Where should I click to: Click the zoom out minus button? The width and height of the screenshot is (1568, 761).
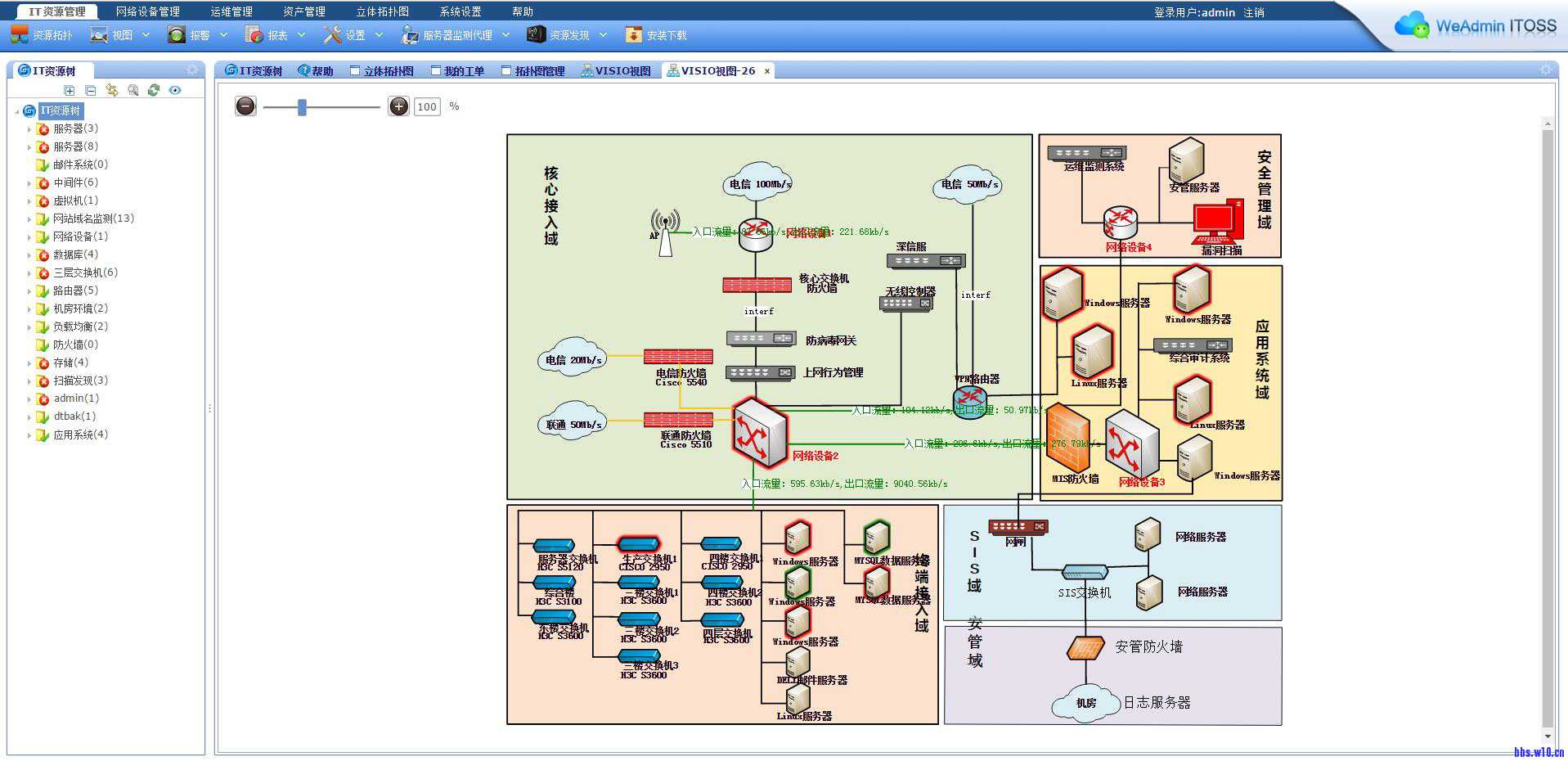click(x=245, y=106)
